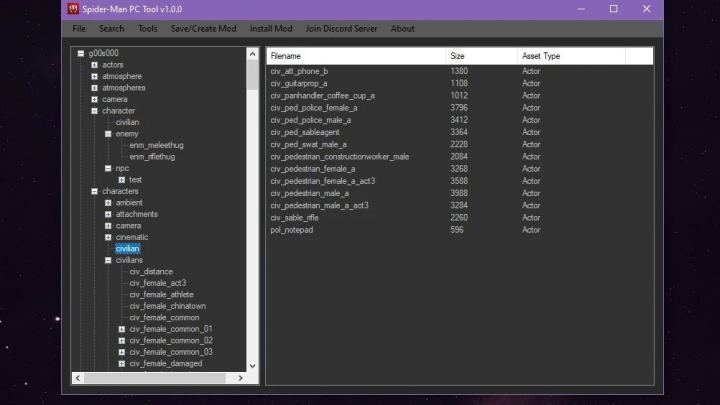The width and height of the screenshot is (720, 405).
Task: Expand civ_female_common_02 node
Action: tap(122, 340)
